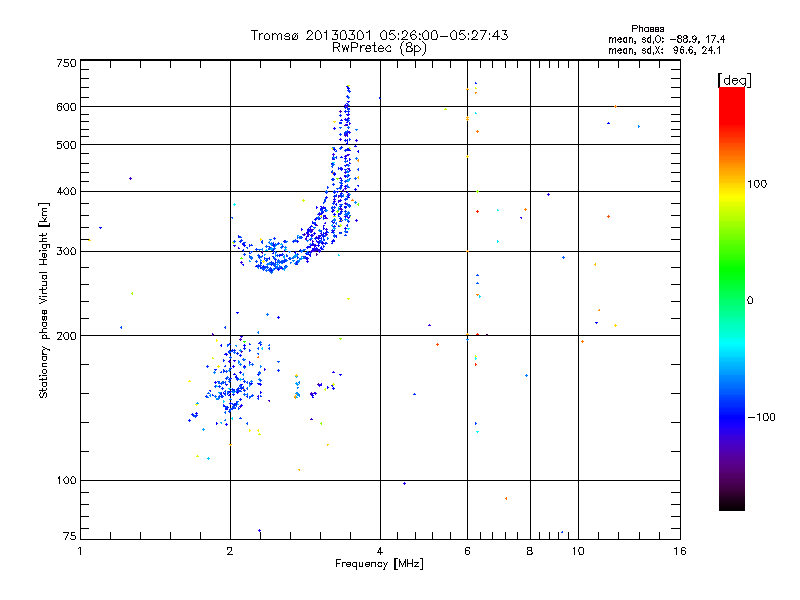Click the '[deg]' colorbar unit label
The height and width of the screenshot is (600, 800).
734,80
